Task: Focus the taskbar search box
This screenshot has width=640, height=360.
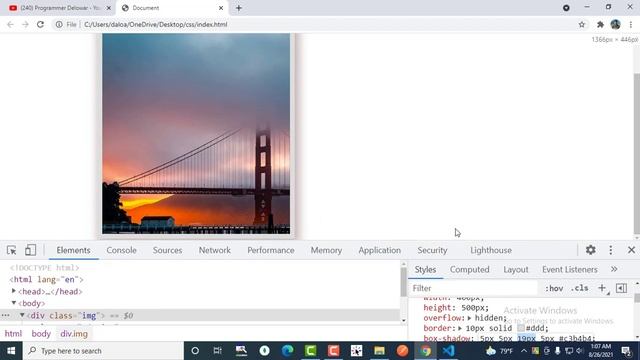Action: tap(103, 351)
